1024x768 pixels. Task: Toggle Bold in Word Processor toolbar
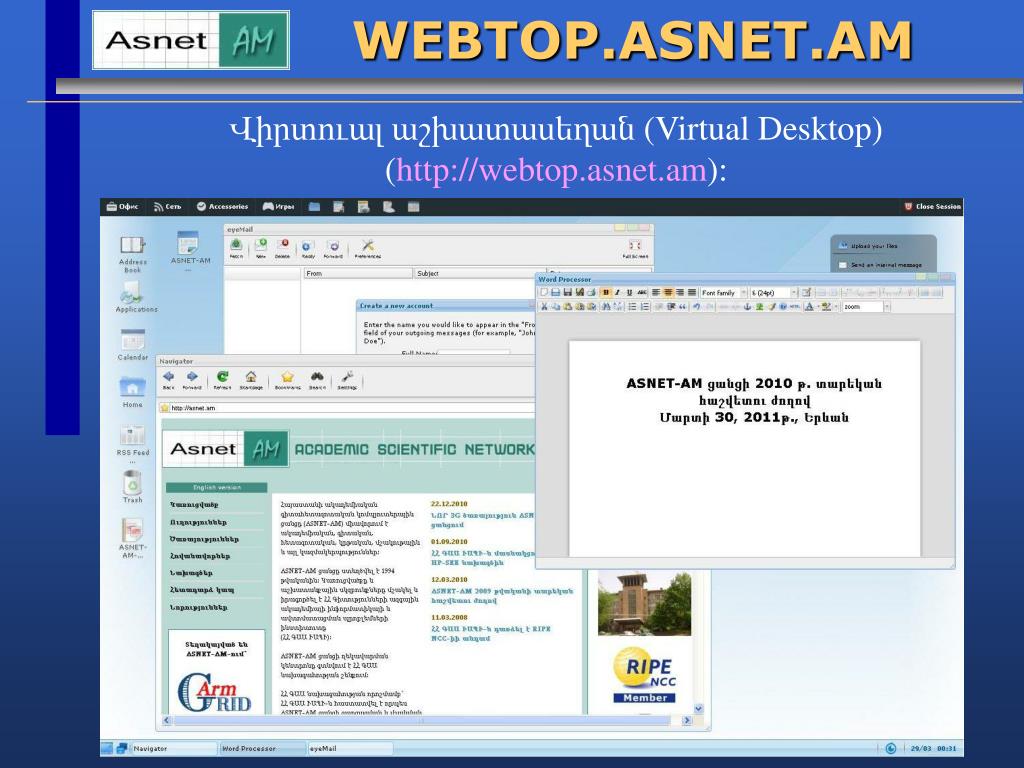[606, 293]
